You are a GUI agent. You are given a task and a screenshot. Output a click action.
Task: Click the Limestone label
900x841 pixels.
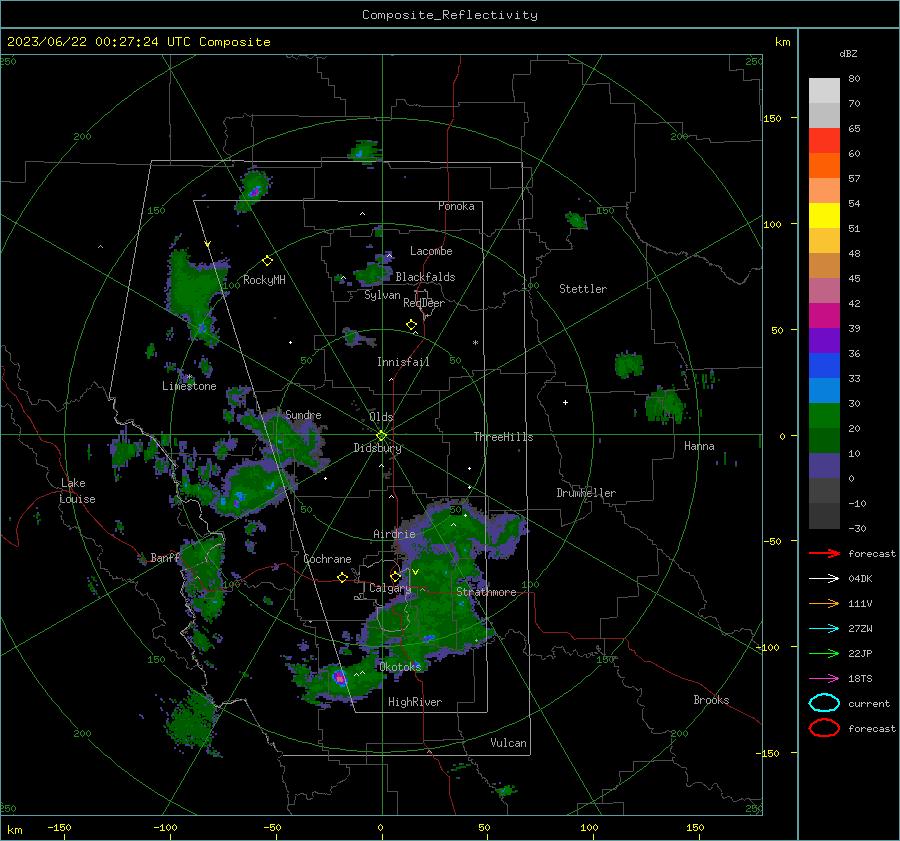click(189, 386)
